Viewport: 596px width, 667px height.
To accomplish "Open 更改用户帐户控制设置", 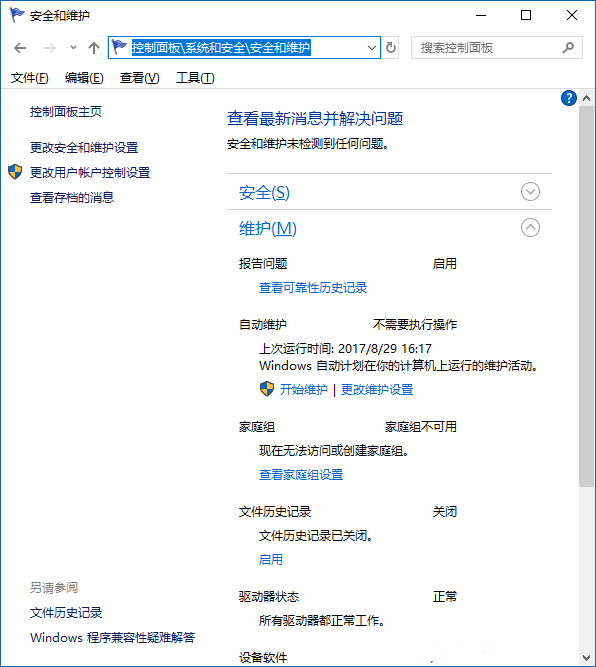I will [90, 172].
